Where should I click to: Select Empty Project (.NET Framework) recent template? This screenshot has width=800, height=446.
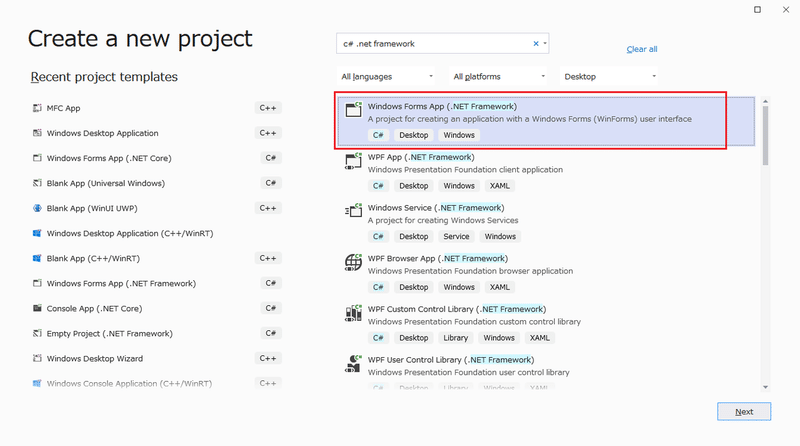[109, 333]
